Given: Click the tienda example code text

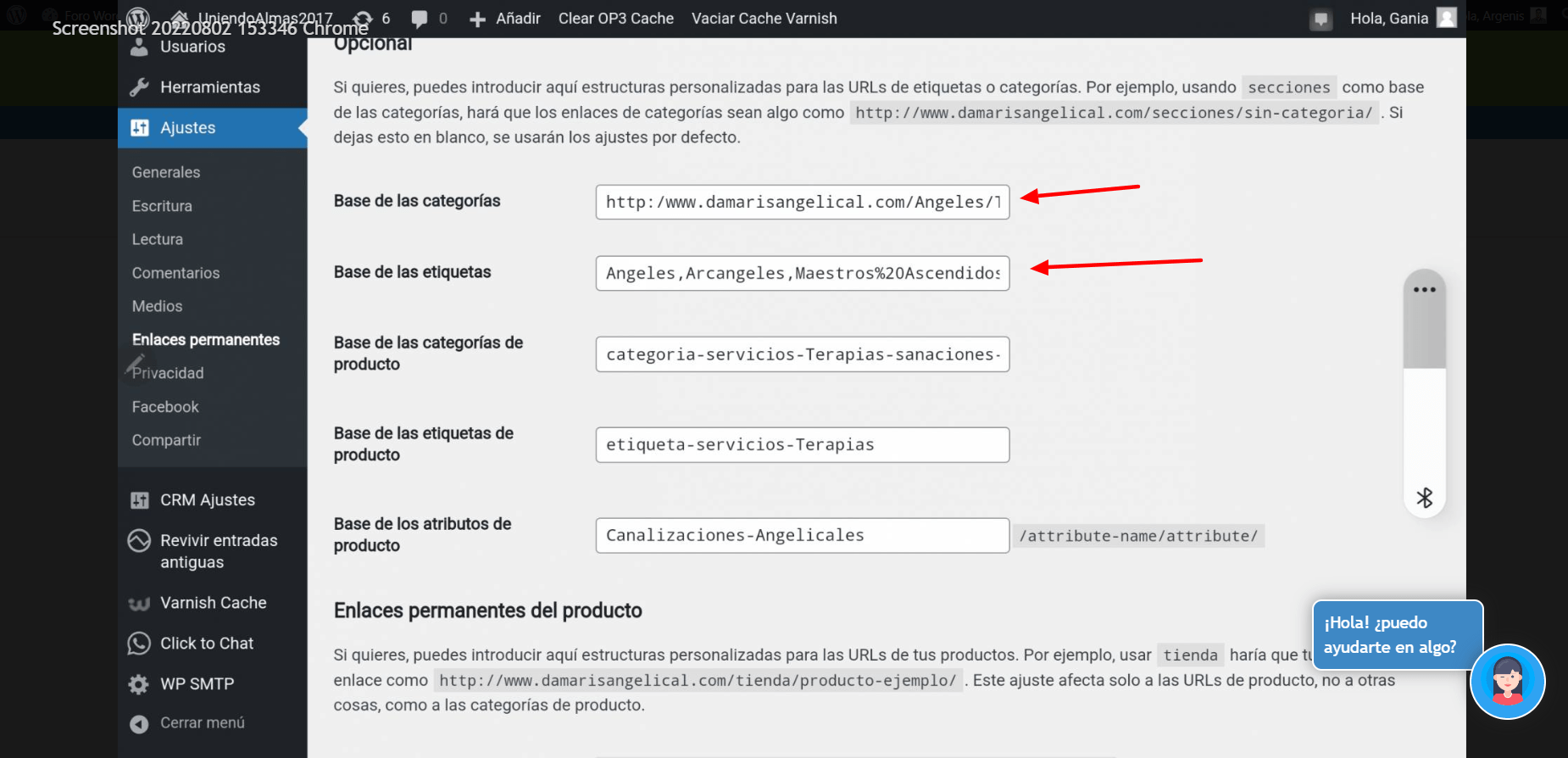Looking at the screenshot, I should point(1190,655).
